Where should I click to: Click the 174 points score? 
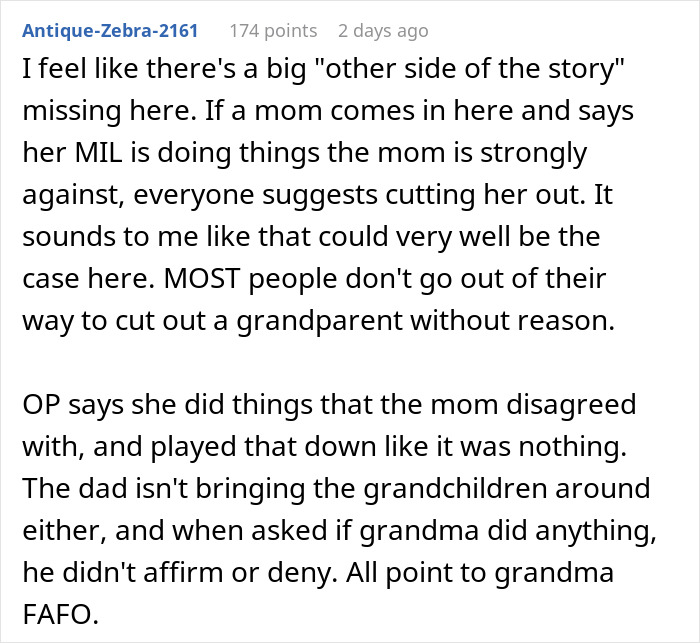tap(272, 31)
